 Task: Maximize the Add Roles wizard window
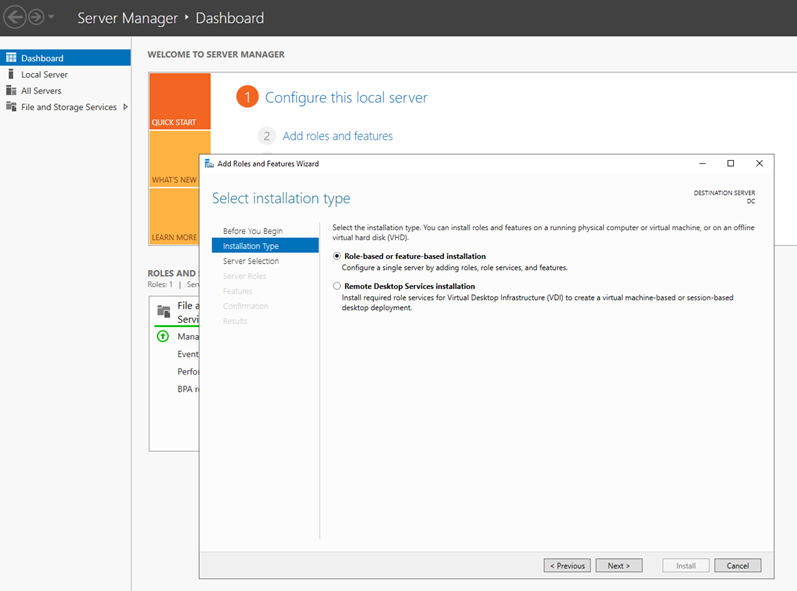pos(730,163)
